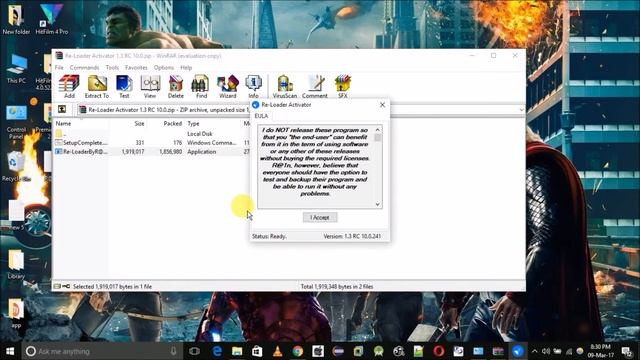Select the Recycle Bin desktop icon
Image resolution: width=640 pixels, height=360 pixels.
16,167
